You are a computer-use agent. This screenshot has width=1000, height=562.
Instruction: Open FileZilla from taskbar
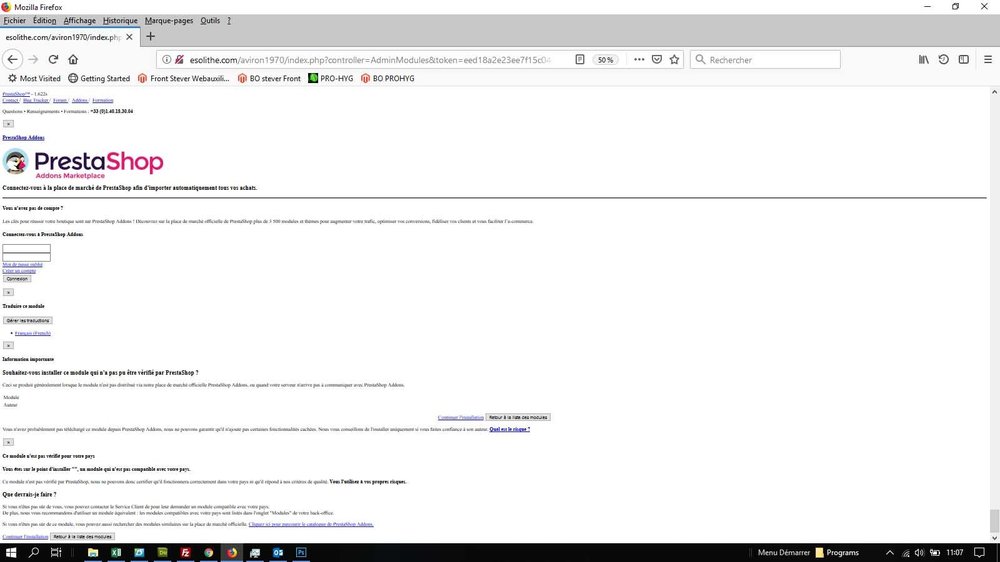186,552
